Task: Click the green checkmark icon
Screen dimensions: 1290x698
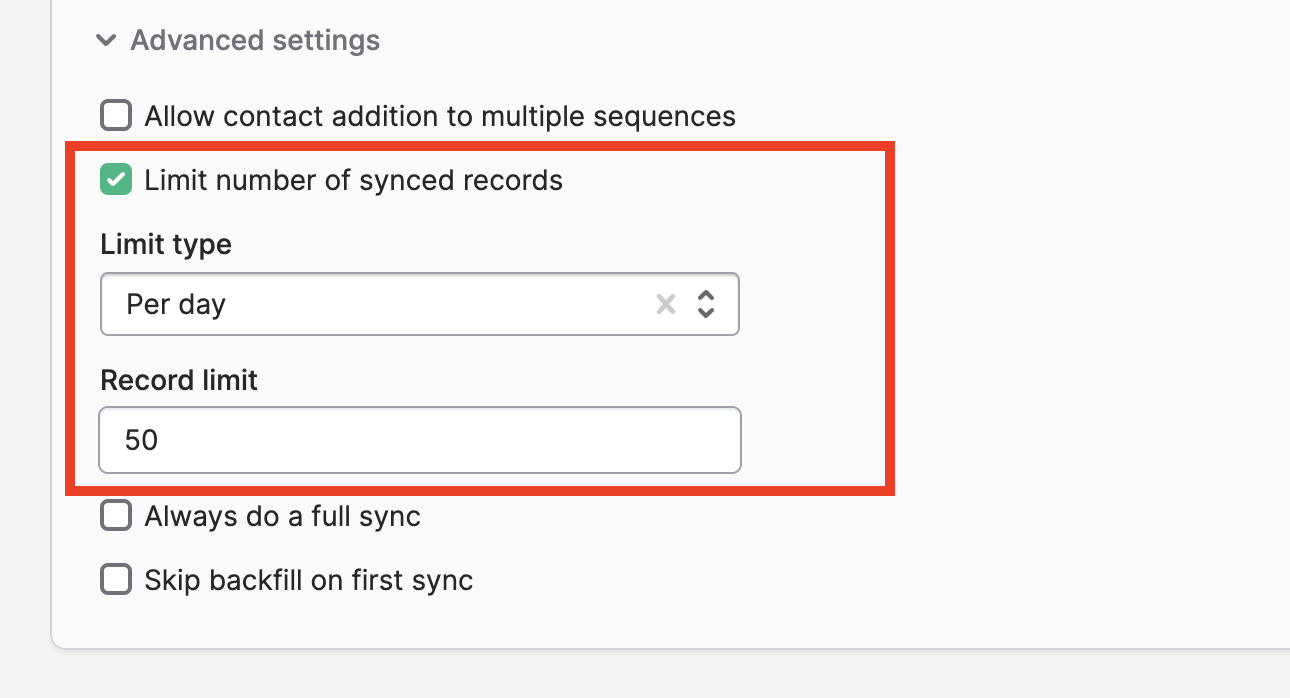Action: tap(116, 180)
